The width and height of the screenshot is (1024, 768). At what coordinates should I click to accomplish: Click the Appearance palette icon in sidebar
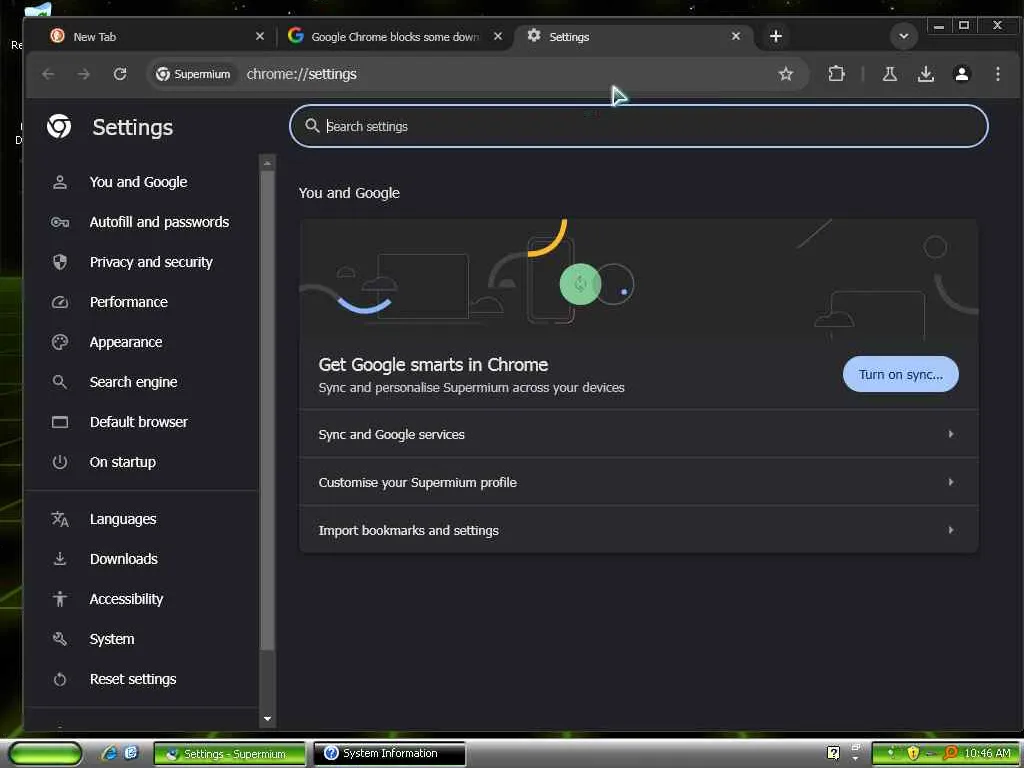pyautogui.click(x=59, y=342)
